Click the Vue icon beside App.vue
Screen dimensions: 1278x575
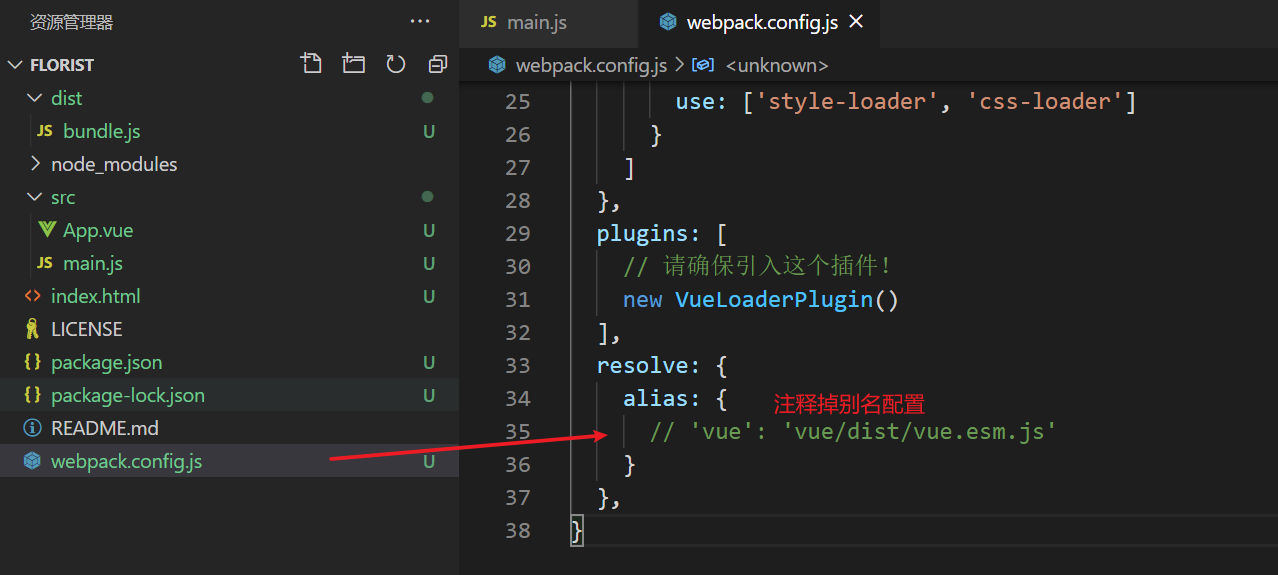coord(46,230)
